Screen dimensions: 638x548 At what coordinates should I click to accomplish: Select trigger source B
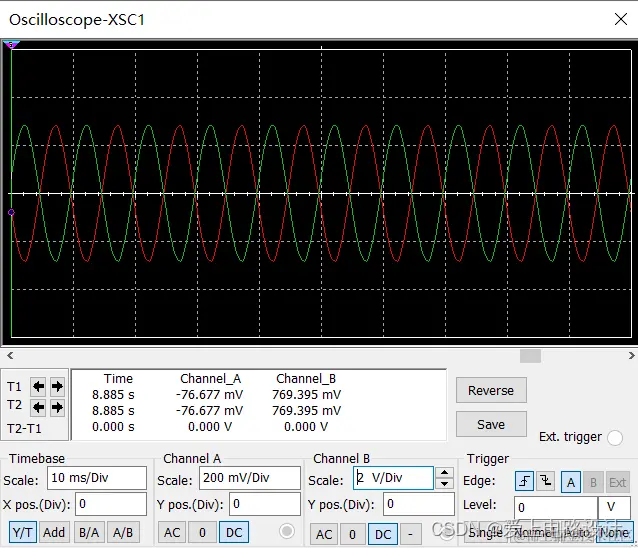(593, 483)
